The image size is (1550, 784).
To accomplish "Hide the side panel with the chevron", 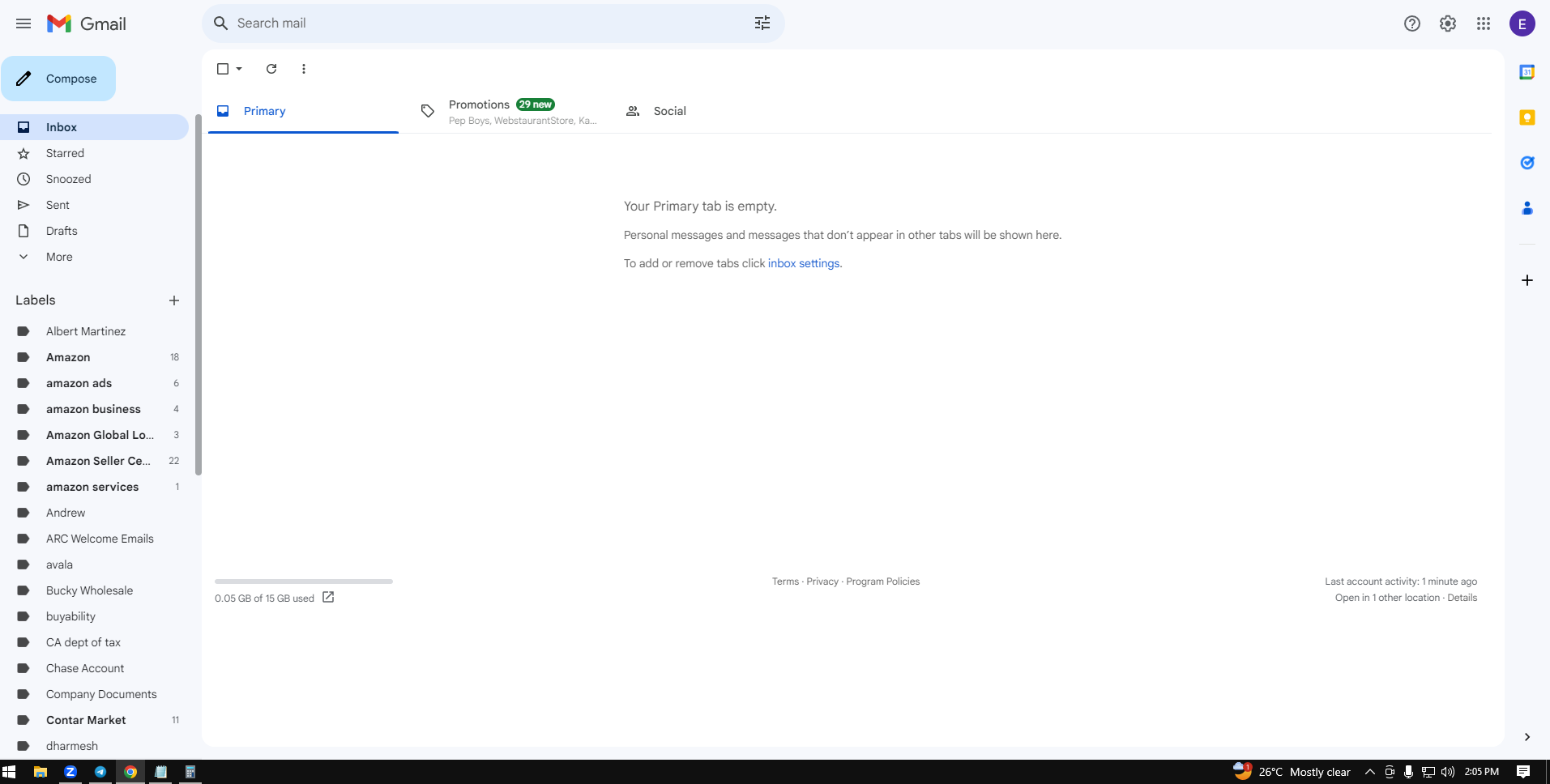I will click(1527, 737).
